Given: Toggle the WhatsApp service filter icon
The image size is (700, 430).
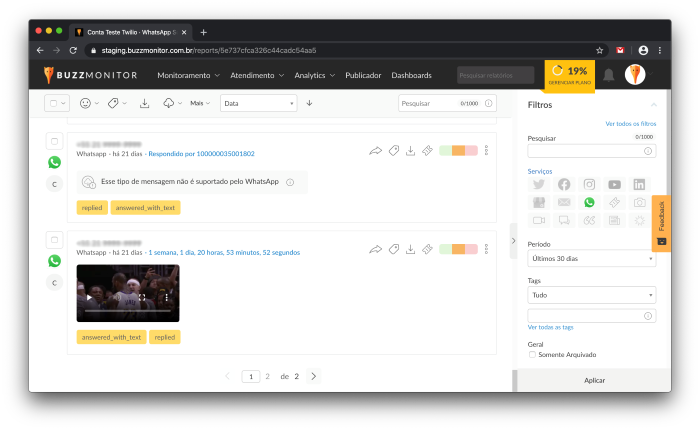Looking at the screenshot, I should pyautogui.click(x=589, y=202).
